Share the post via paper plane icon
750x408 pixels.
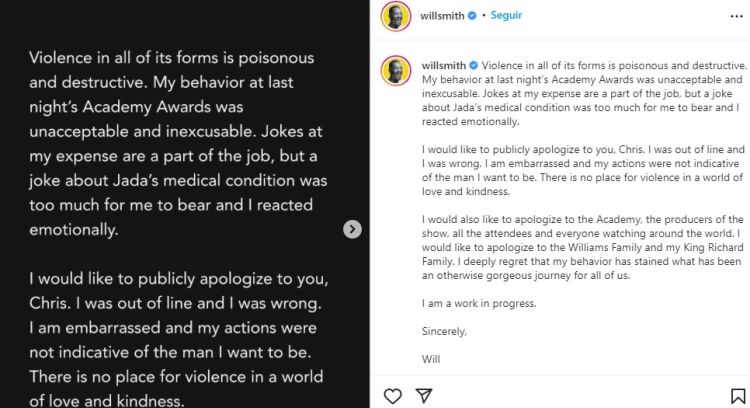(423, 396)
